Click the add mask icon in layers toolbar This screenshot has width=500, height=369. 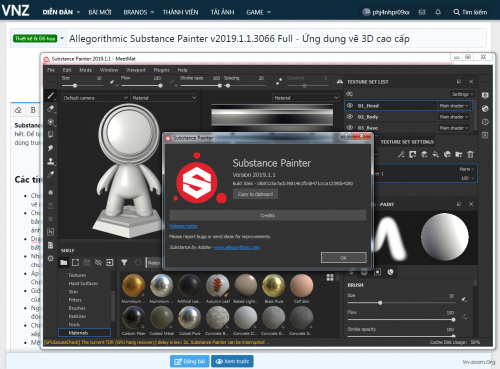tap(413, 154)
